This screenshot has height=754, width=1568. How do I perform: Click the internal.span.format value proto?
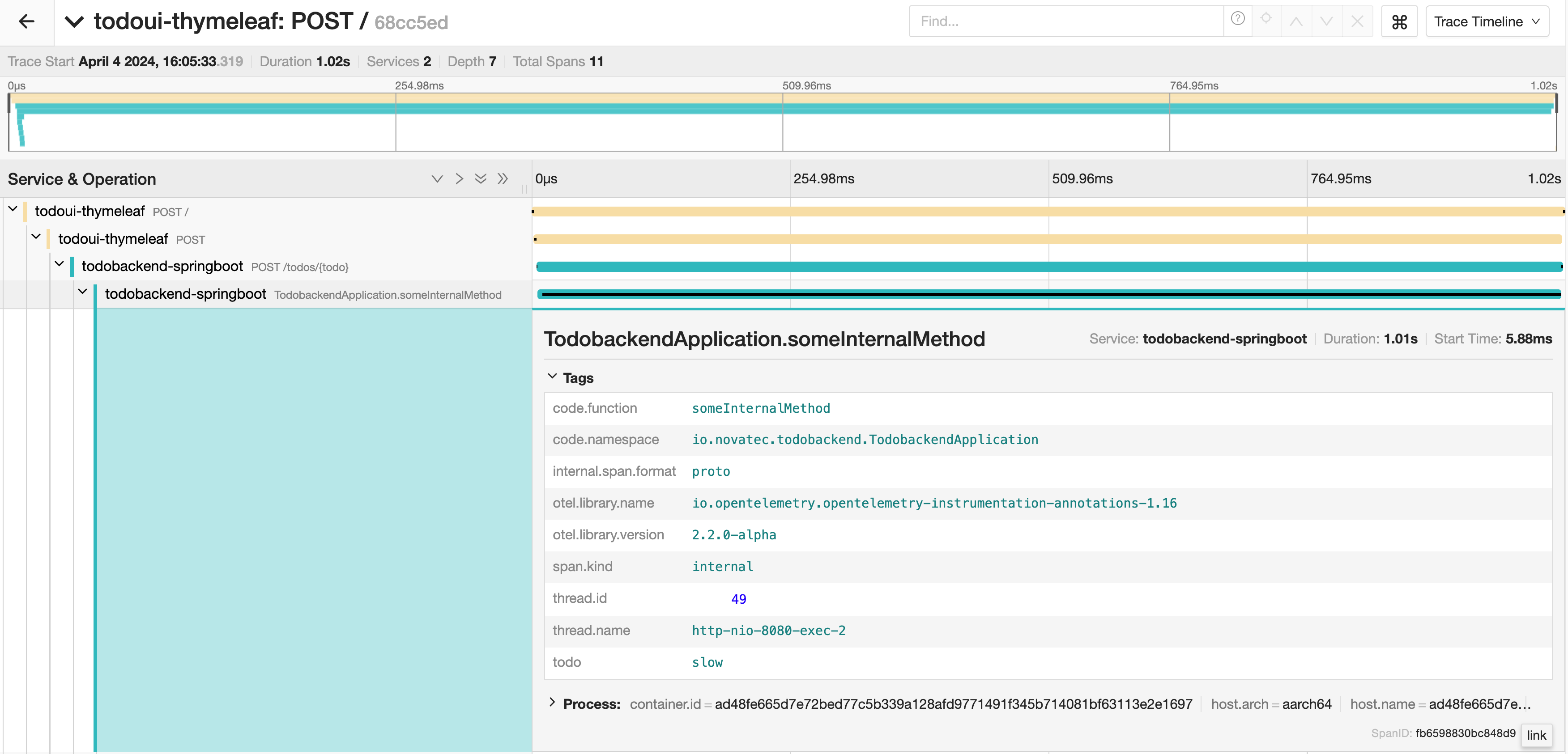click(x=711, y=472)
